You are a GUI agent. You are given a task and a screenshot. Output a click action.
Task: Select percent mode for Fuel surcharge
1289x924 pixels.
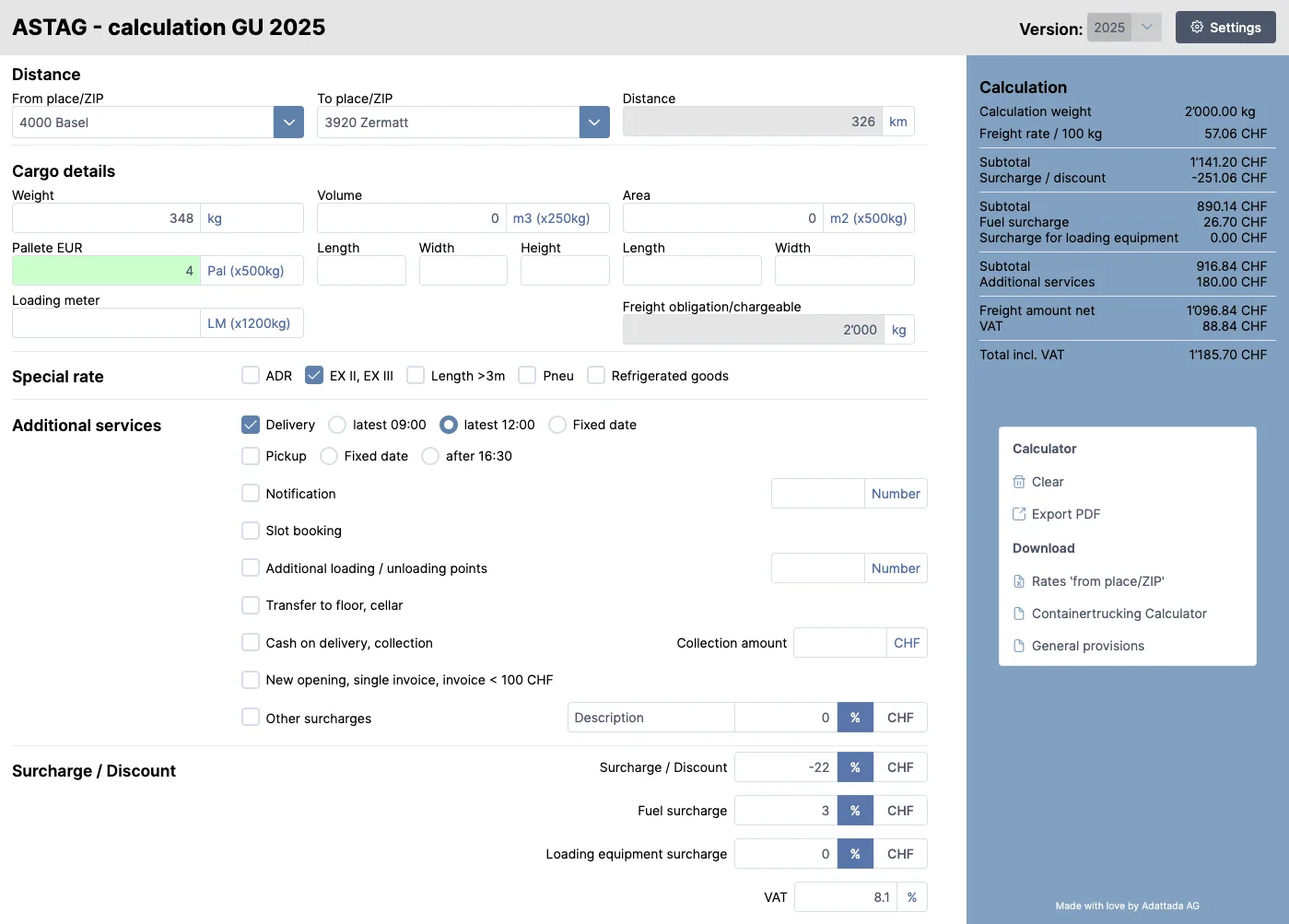(x=855, y=811)
